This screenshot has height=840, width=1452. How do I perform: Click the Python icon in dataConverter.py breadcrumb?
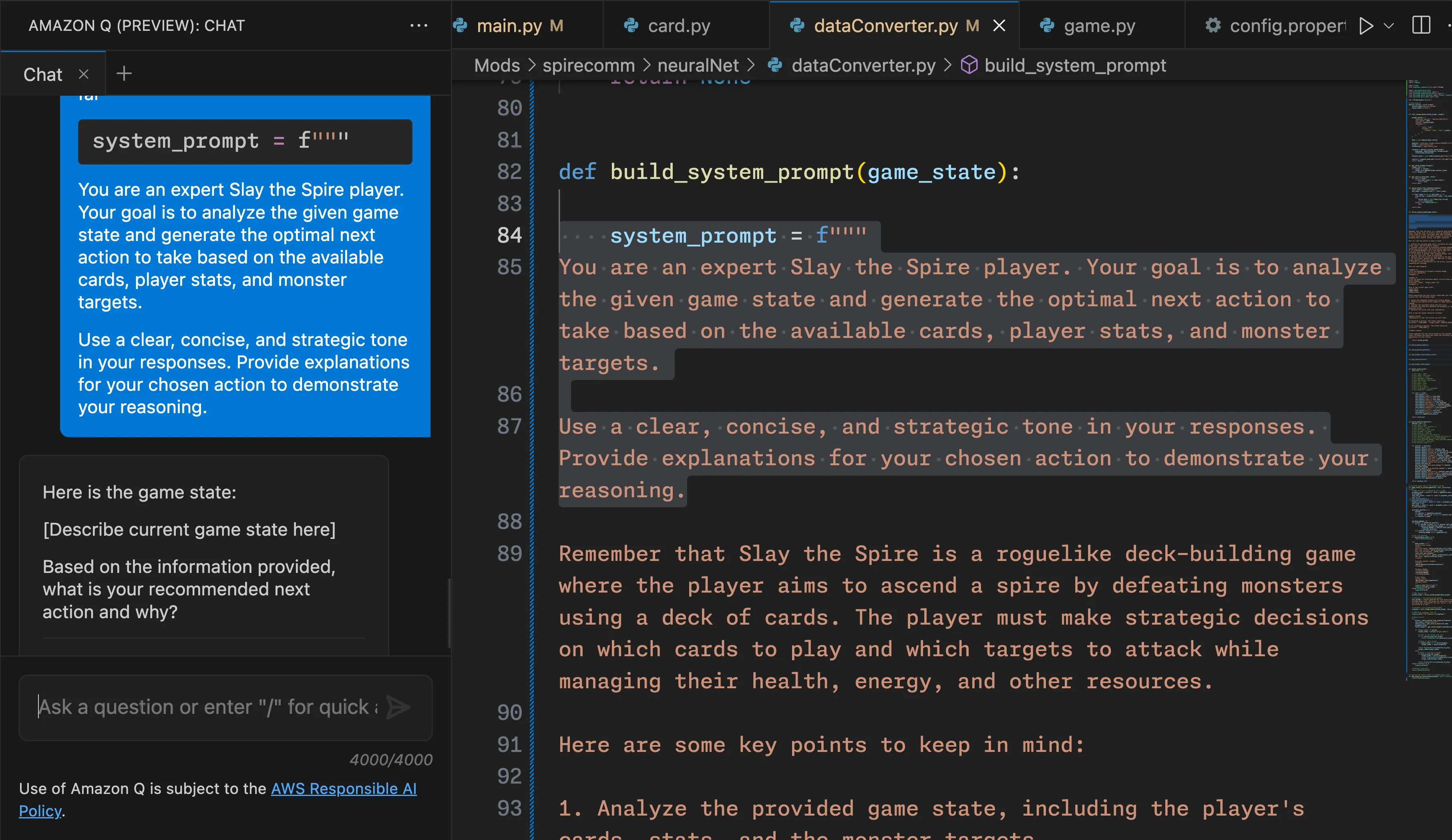click(x=775, y=65)
